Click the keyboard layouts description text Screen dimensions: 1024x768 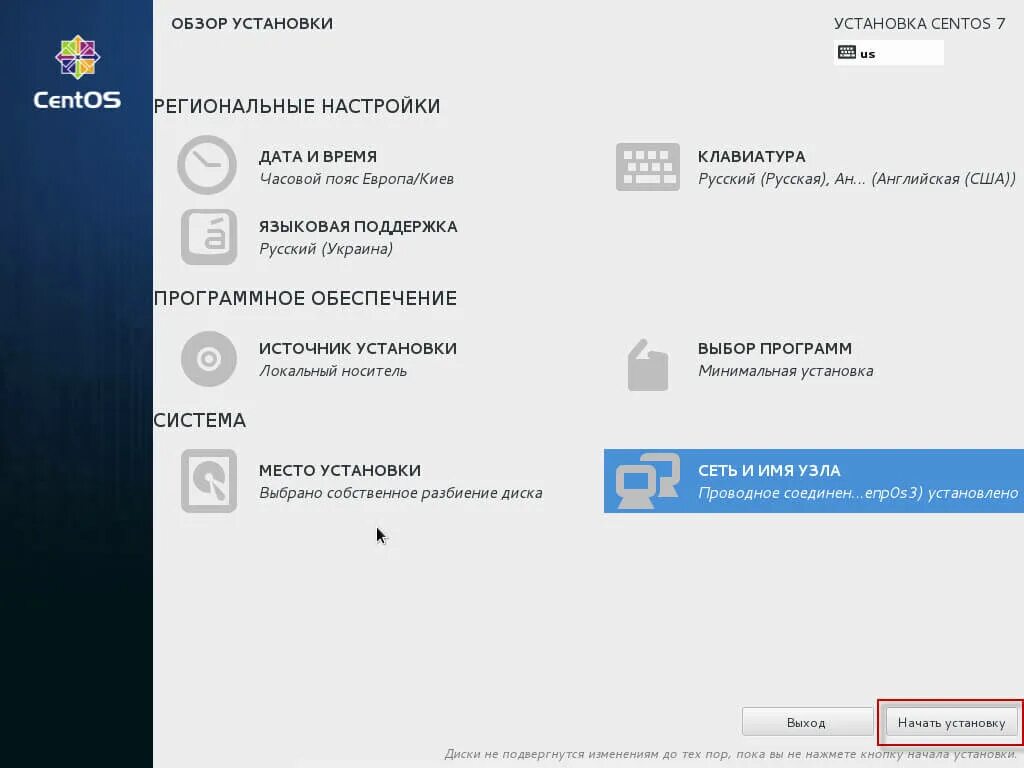pos(857,179)
